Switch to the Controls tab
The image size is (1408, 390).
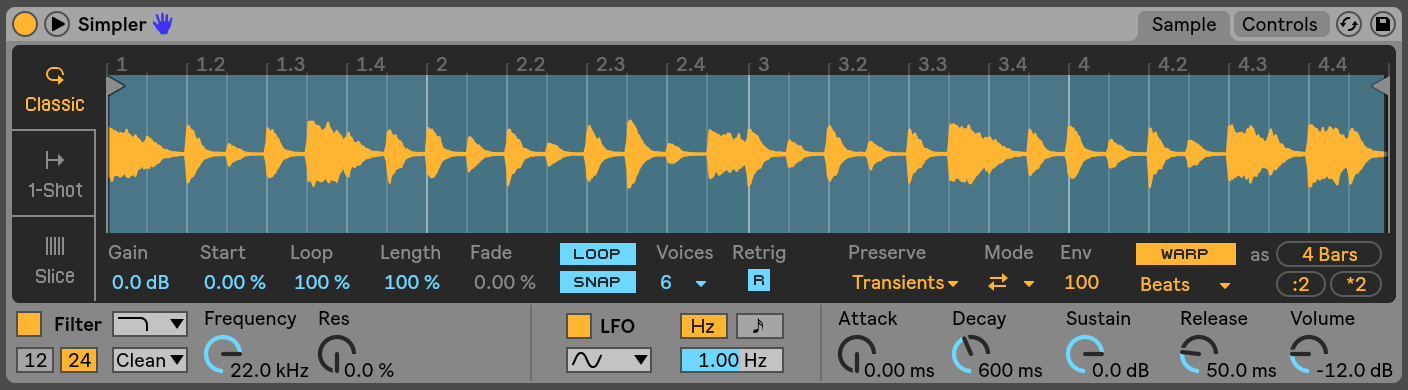(1280, 24)
